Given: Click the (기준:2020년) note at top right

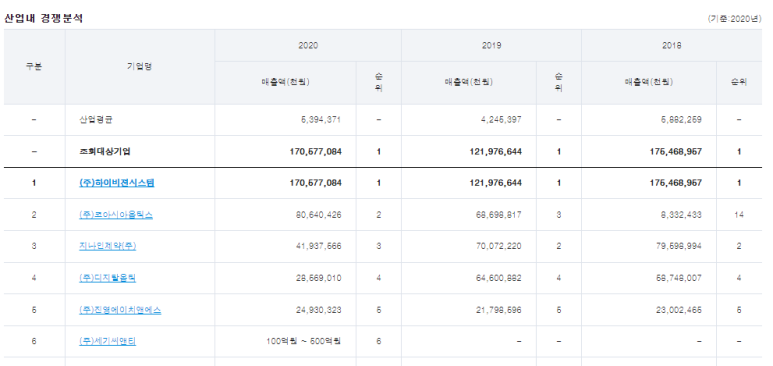Looking at the screenshot, I should [x=735, y=19].
